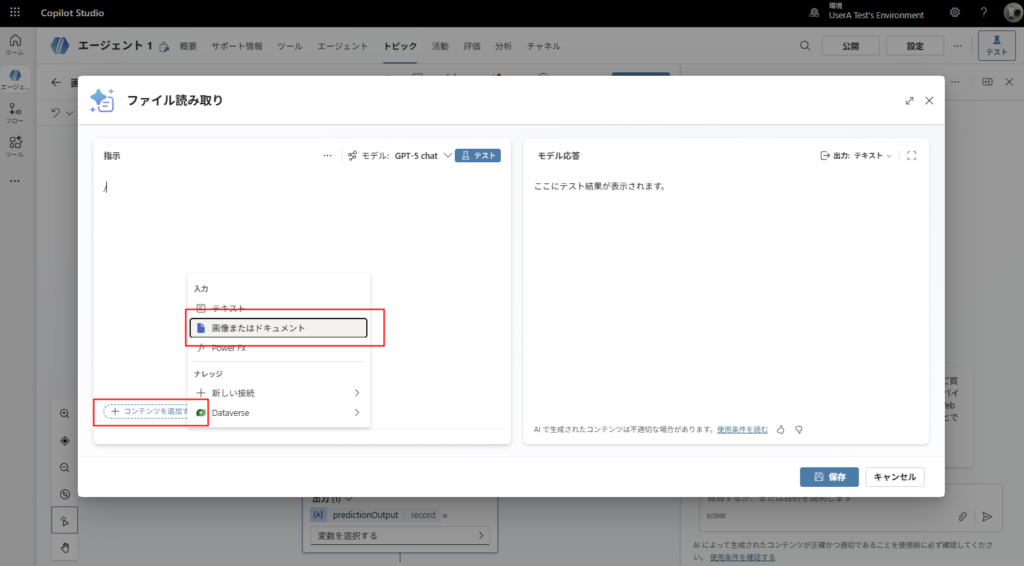Image resolution: width=1024 pixels, height=566 pixels.
Task: Open the model GPT-5 chat dropdown
Action: [x=423, y=155]
